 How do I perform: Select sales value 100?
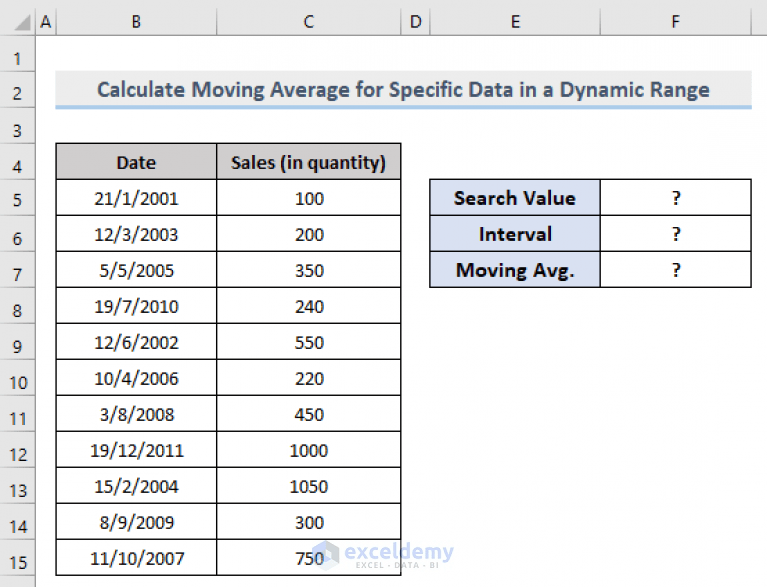[x=309, y=198]
